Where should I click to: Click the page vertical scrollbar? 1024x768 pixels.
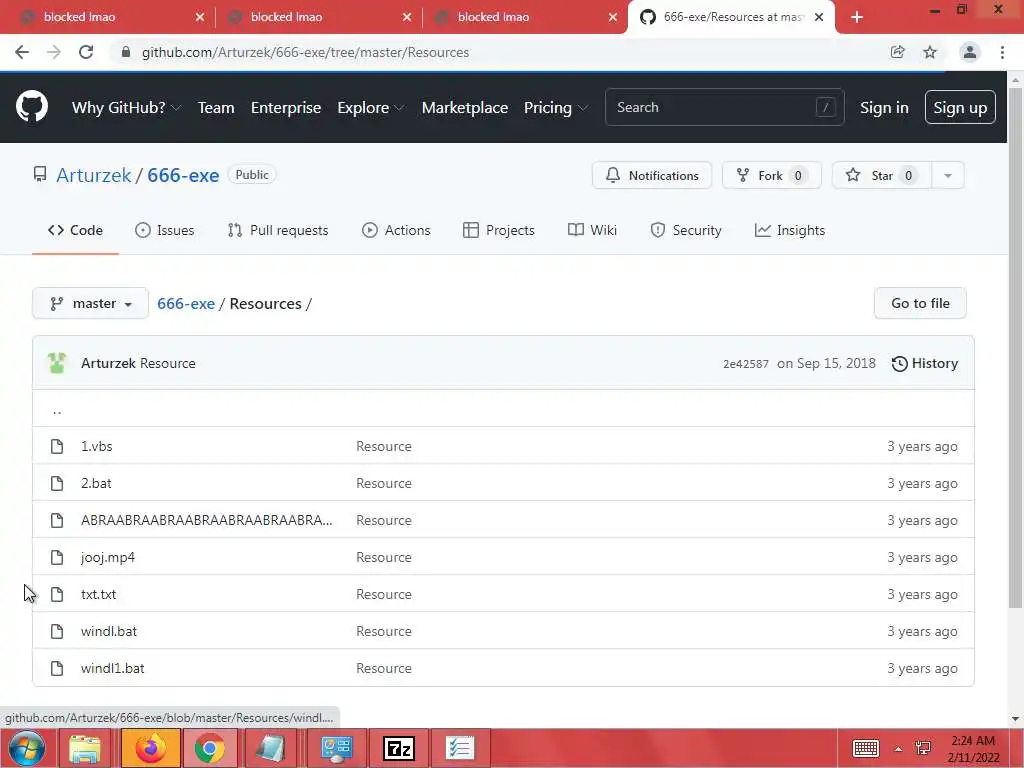1015,347
